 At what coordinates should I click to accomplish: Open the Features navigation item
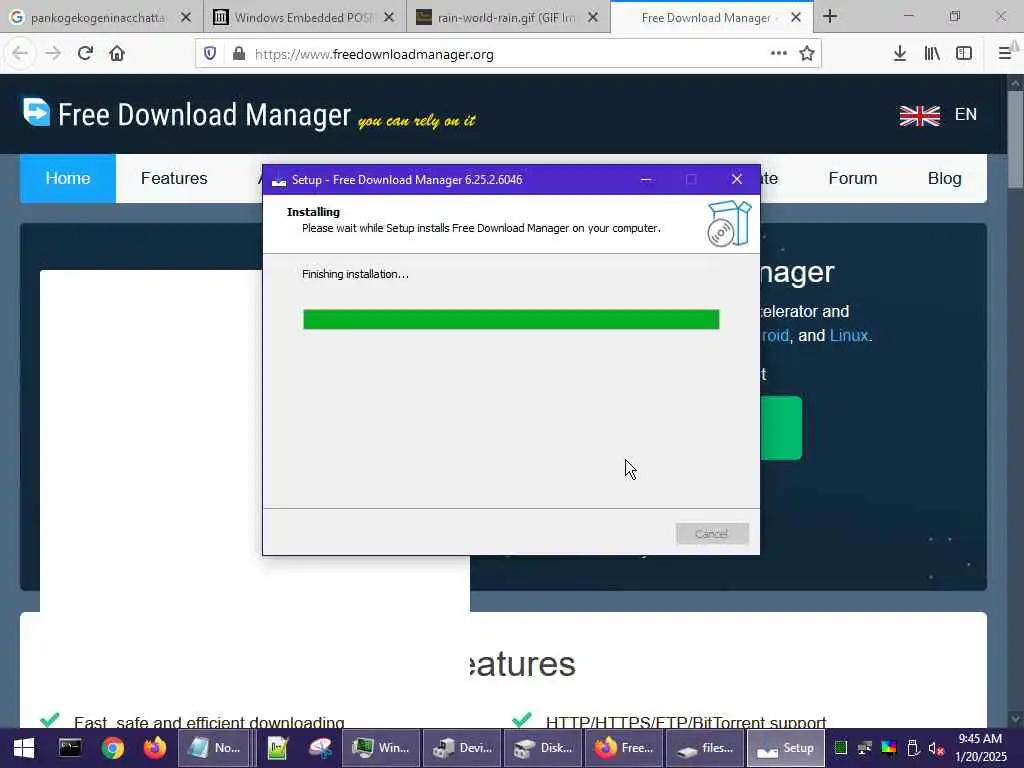(174, 178)
